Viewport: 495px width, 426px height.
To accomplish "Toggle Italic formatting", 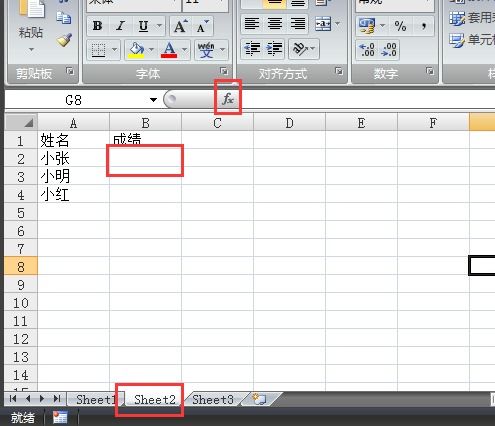I will (120, 26).
